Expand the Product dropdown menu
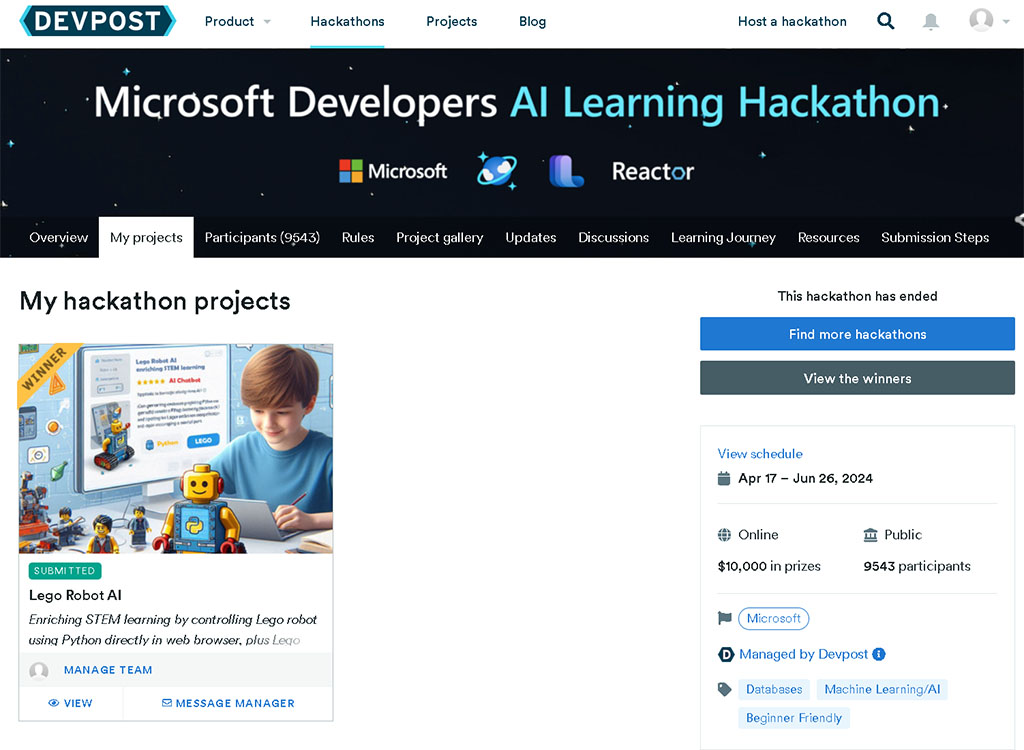Screen dimensions: 1024x750 tap(237, 22)
